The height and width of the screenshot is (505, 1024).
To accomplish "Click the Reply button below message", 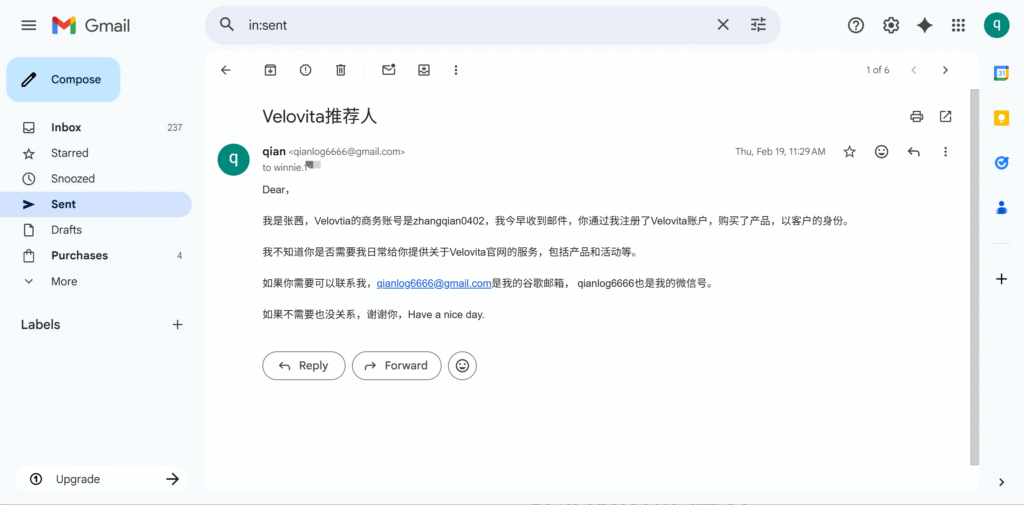I will point(304,366).
